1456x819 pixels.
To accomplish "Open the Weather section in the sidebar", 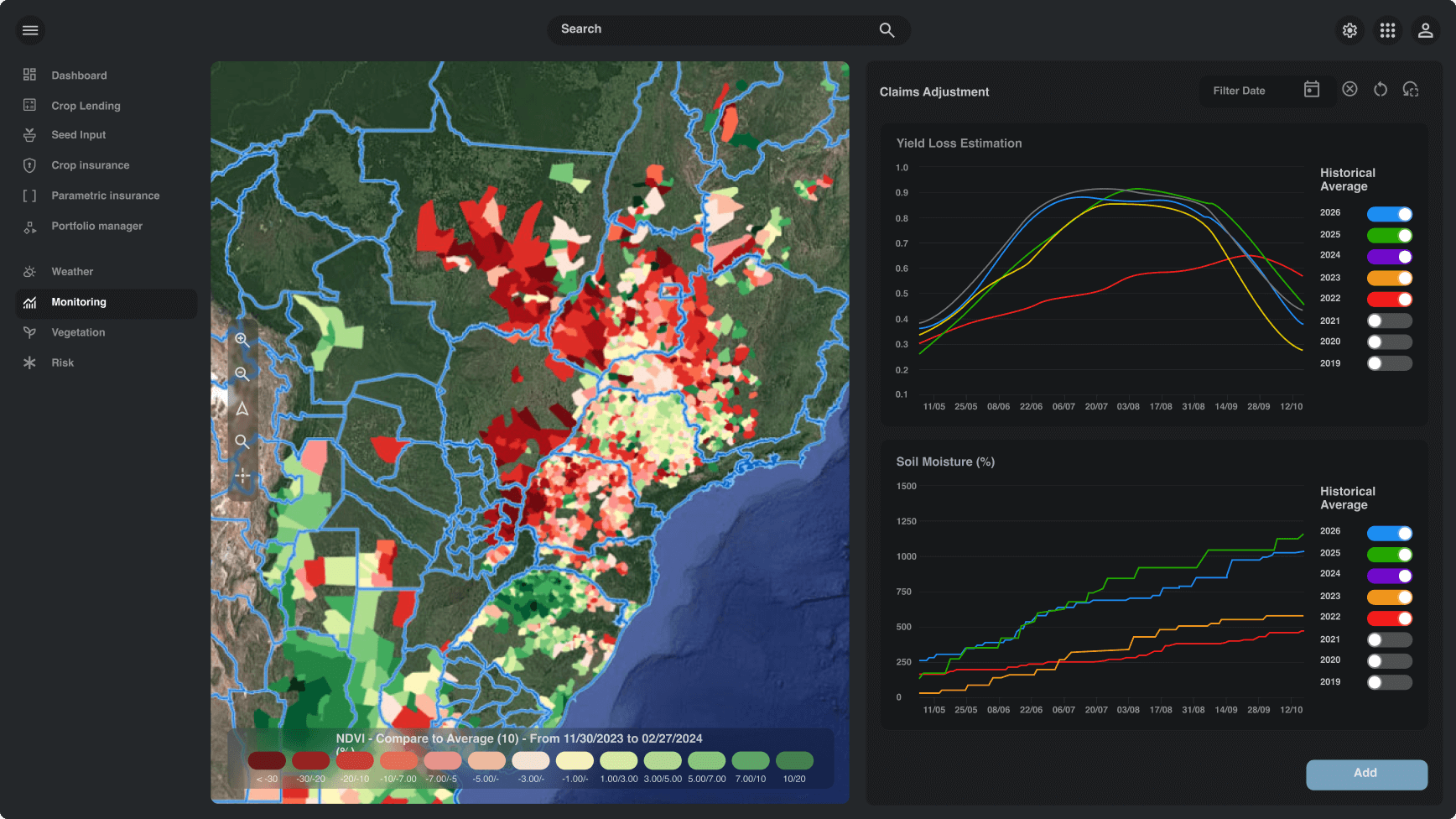I will (x=73, y=271).
